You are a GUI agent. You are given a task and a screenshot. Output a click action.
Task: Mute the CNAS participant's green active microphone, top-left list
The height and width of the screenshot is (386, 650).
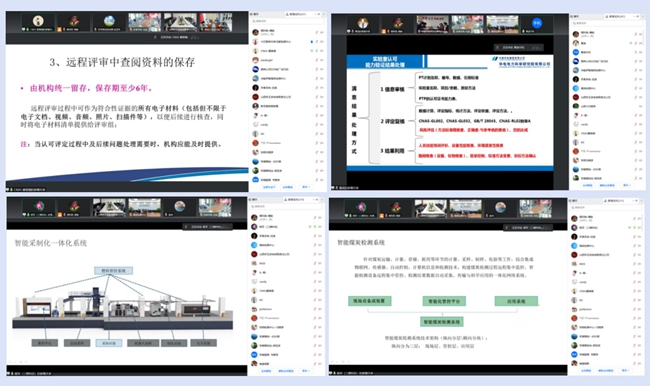point(317,51)
